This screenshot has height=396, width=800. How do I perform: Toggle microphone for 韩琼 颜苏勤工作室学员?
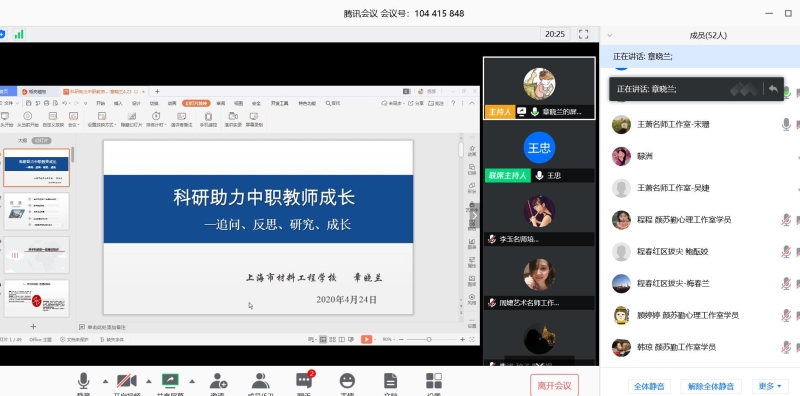[786, 348]
